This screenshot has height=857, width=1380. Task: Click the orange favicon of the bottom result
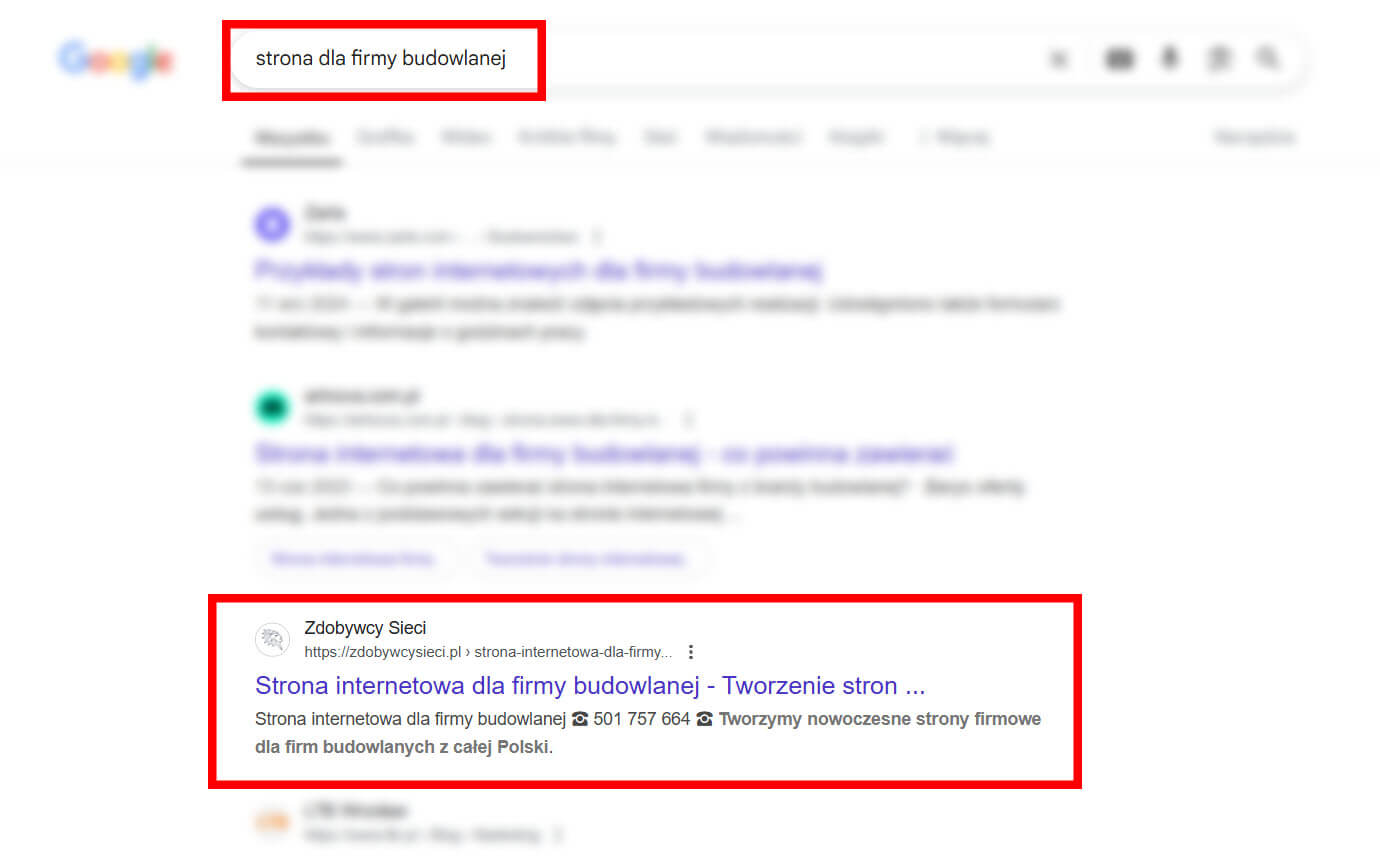[x=272, y=822]
